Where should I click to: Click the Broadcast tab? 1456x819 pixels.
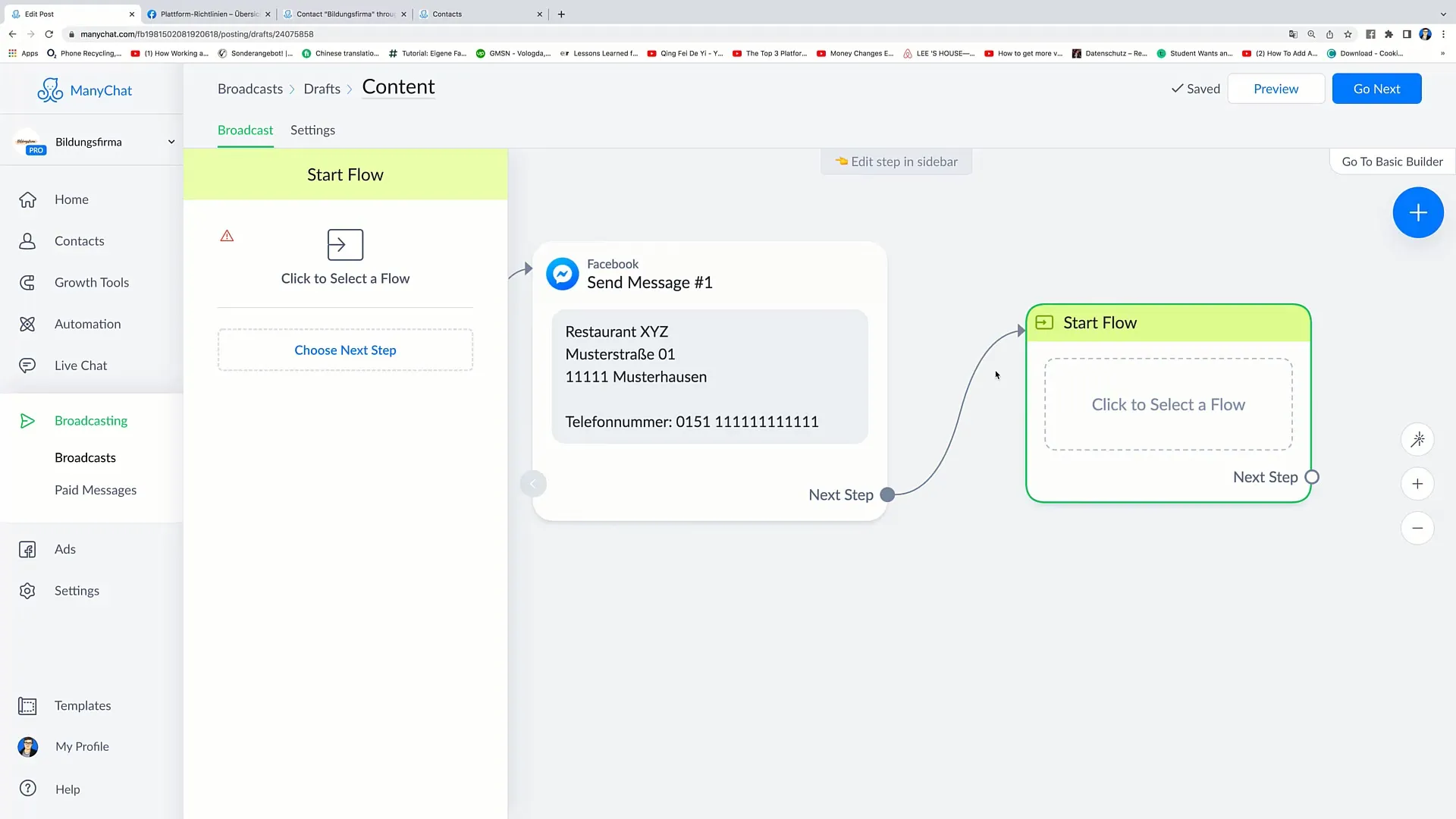245,129
